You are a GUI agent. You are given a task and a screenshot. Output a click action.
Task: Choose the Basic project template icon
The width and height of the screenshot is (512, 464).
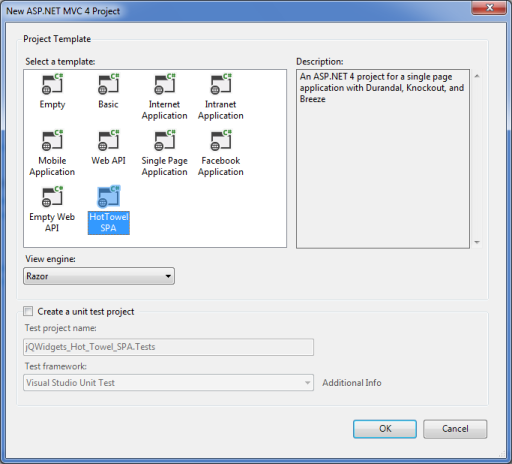tap(109, 84)
